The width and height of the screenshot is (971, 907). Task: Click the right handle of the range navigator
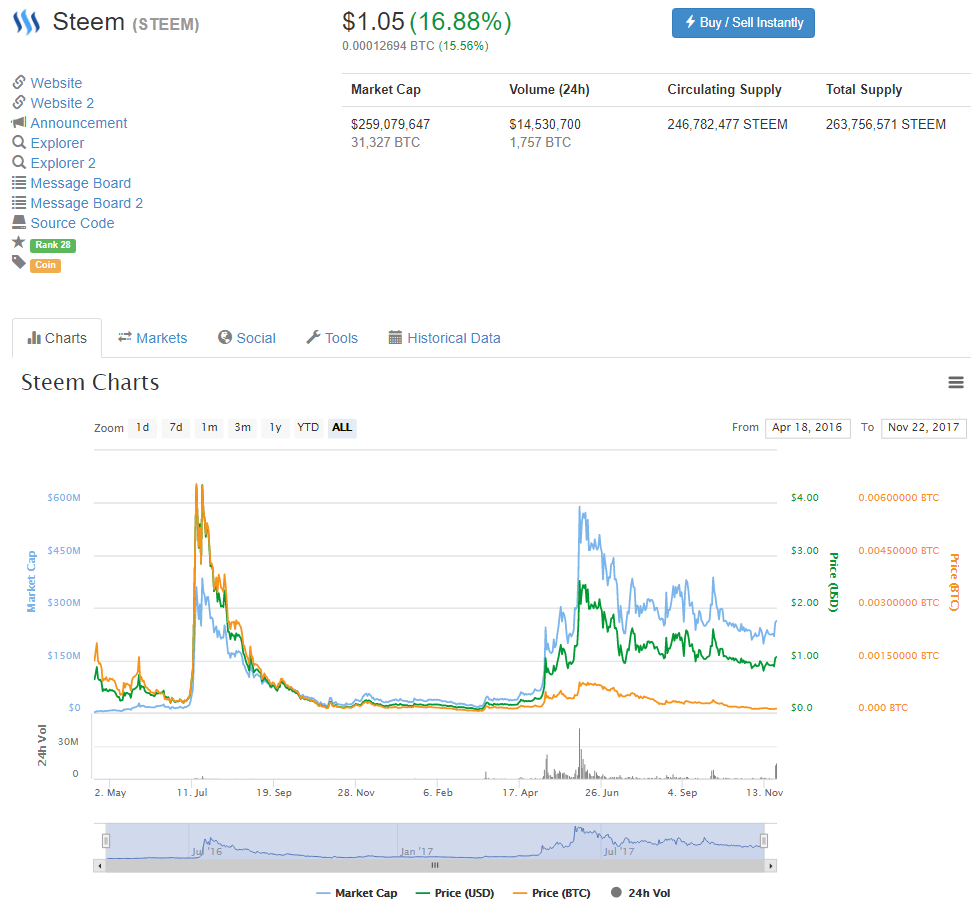[764, 841]
